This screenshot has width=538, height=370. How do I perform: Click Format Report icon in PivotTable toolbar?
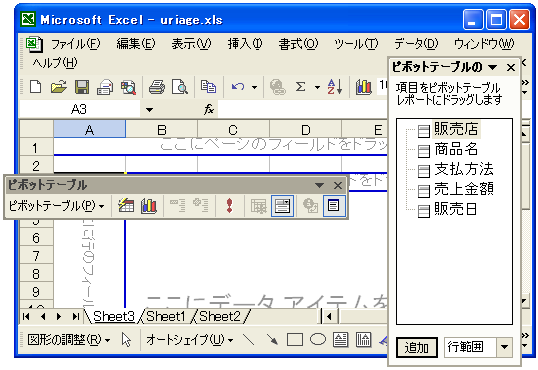(126, 206)
